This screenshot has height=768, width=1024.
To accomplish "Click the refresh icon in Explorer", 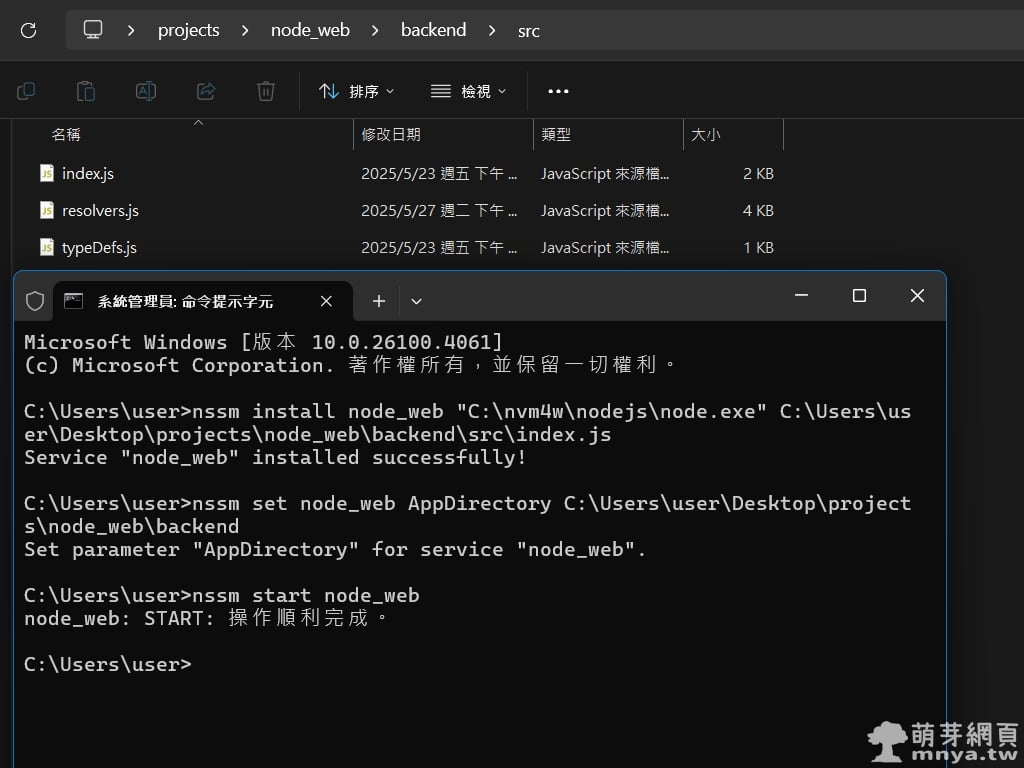I will 28,30.
